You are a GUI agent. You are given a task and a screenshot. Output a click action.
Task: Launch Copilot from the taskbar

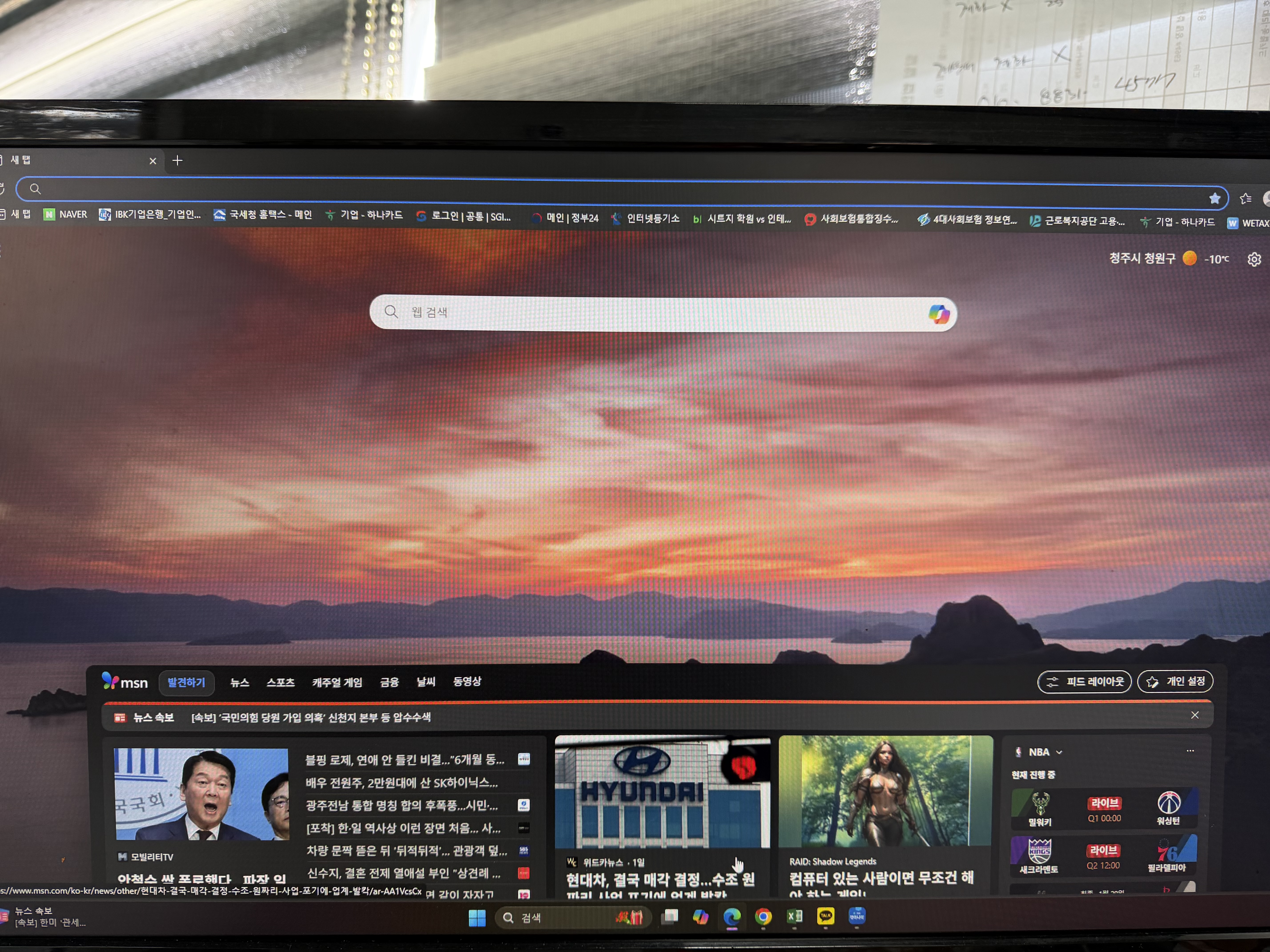pos(700,916)
